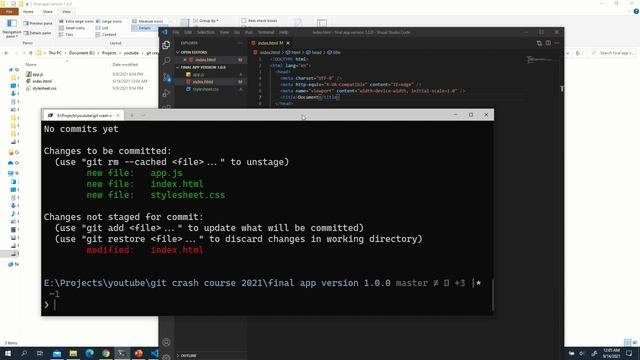
Task: Select the View ribbon tab
Action: click(x=67, y=12)
